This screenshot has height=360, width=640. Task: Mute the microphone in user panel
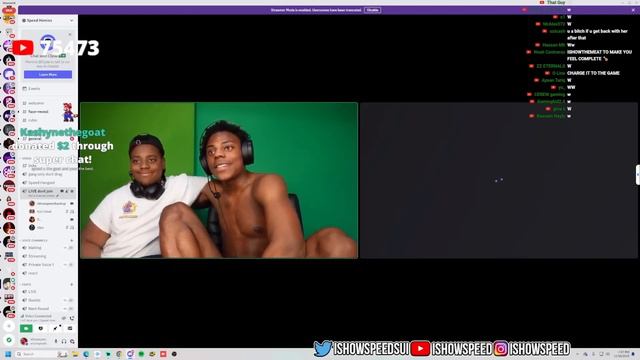(x=56, y=341)
